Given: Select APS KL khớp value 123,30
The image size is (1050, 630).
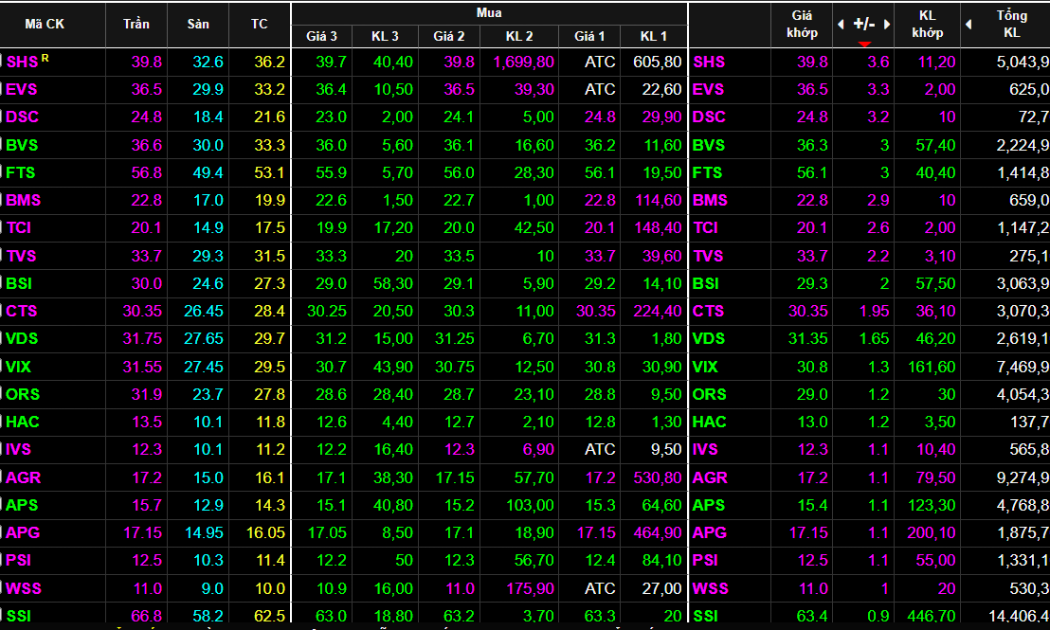Looking at the screenshot, I should [931, 505].
